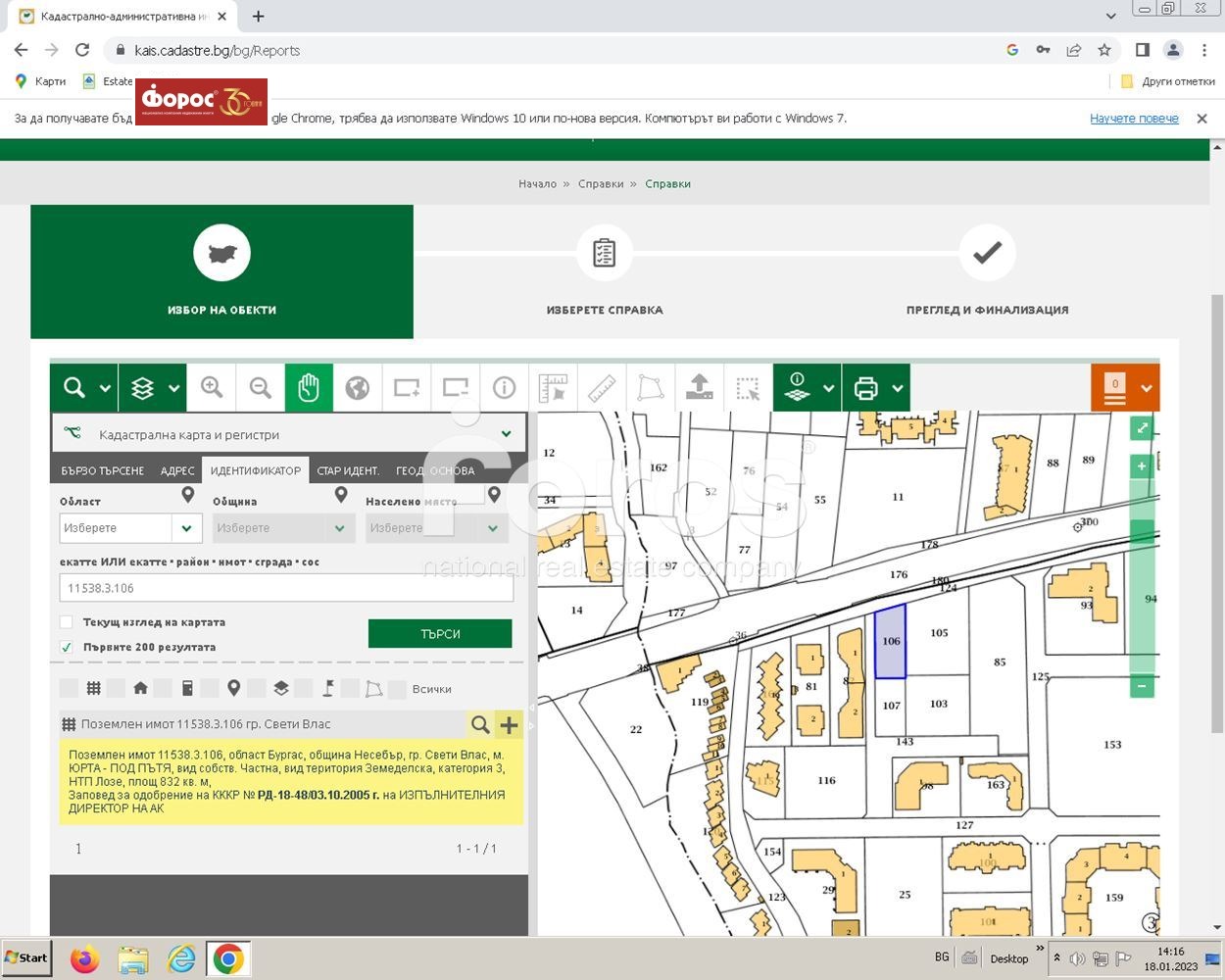The height and width of the screenshot is (980, 1225).
Task: Toggle the land parcel grid filter checkbox
Action: 69,689
